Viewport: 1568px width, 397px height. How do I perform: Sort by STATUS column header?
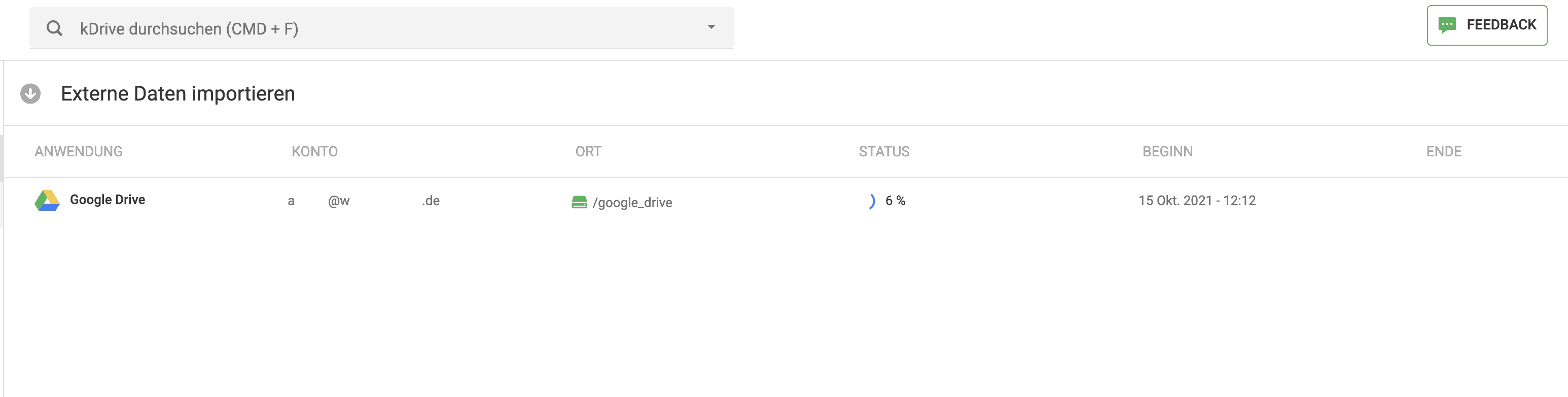click(x=884, y=151)
